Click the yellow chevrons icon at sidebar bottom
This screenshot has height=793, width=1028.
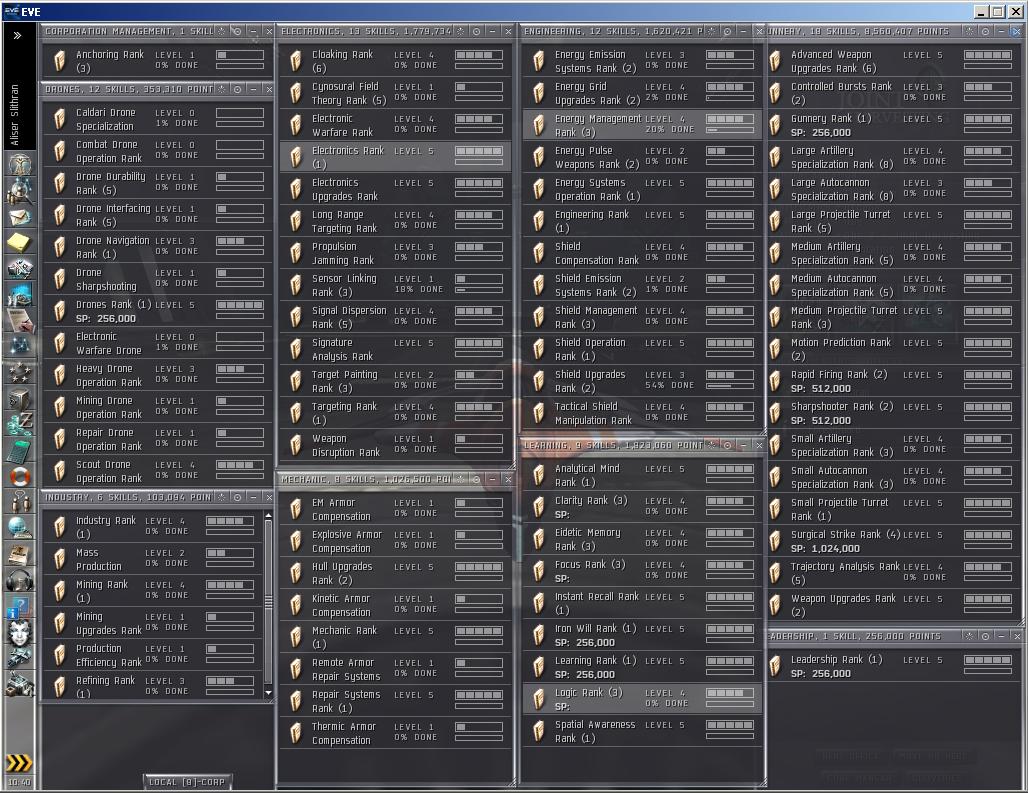point(19,762)
